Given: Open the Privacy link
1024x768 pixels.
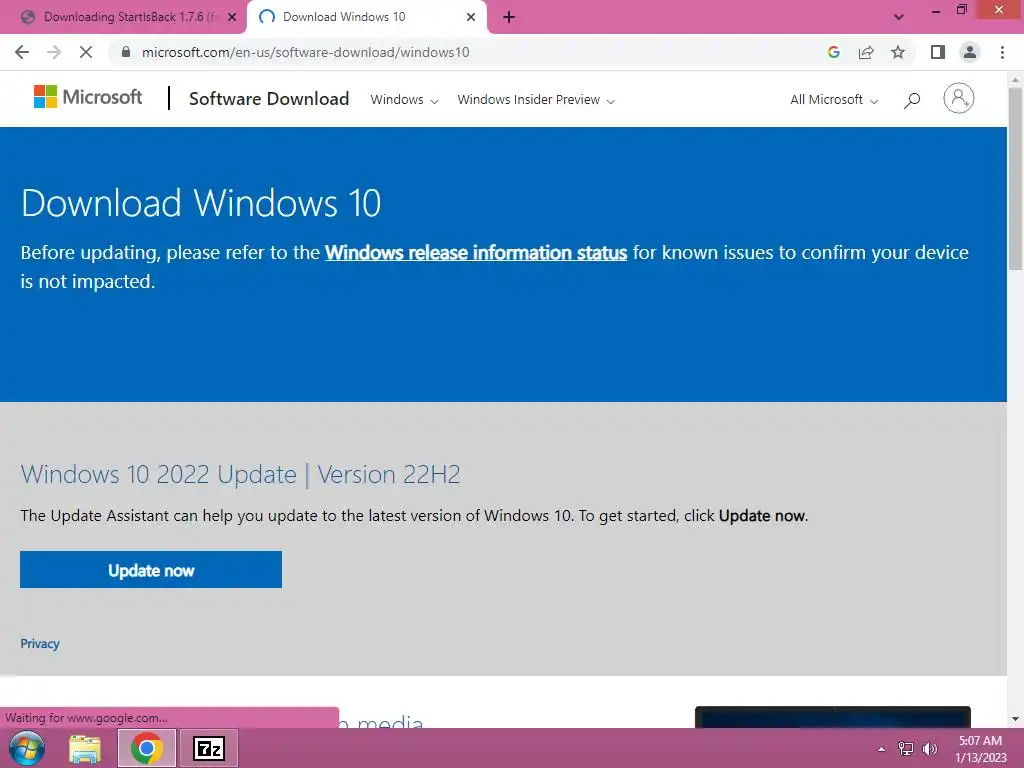Looking at the screenshot, I should tap(40, 643).
